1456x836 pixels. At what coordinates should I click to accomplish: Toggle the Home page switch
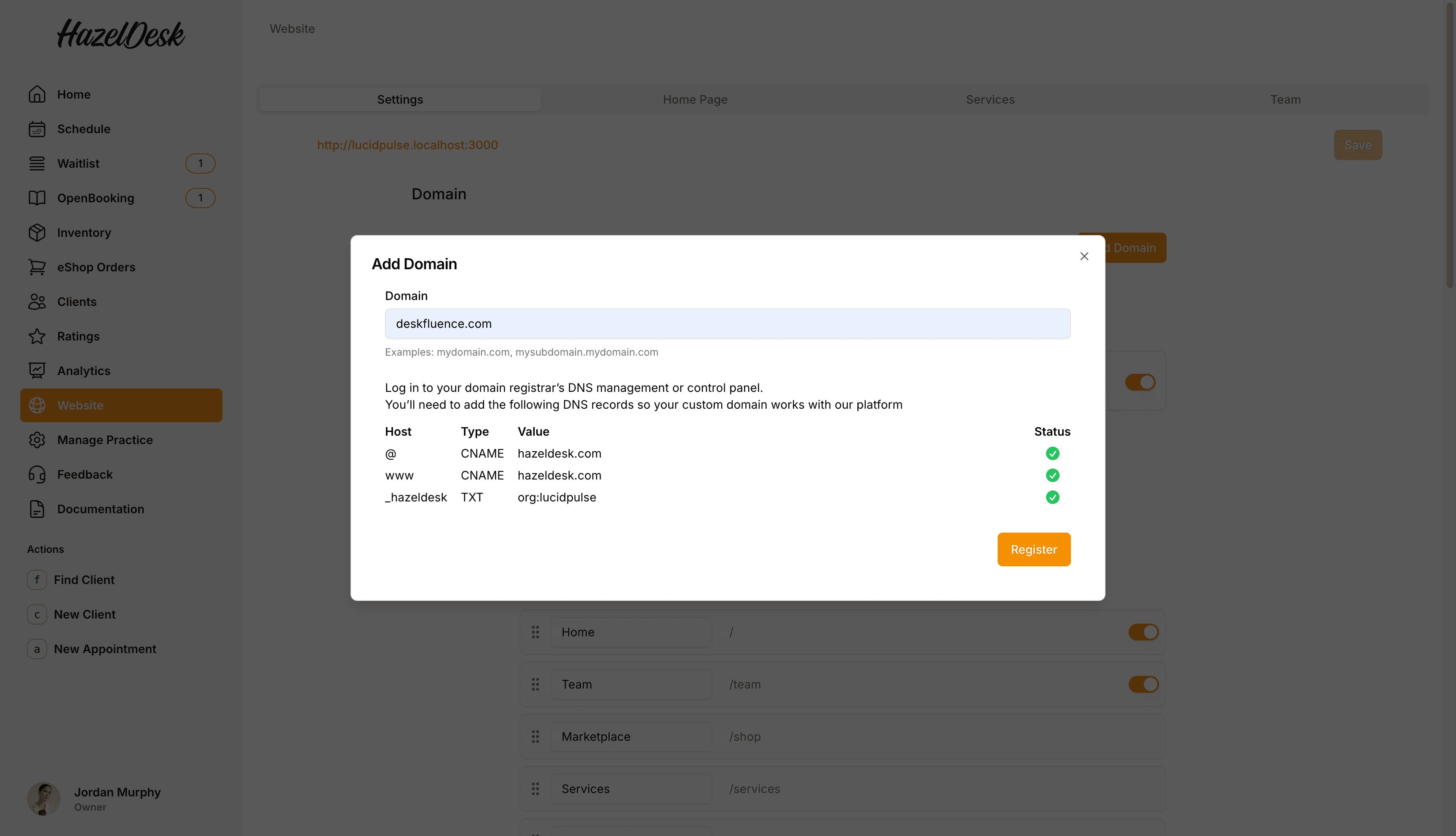[x=1143, y=632]
